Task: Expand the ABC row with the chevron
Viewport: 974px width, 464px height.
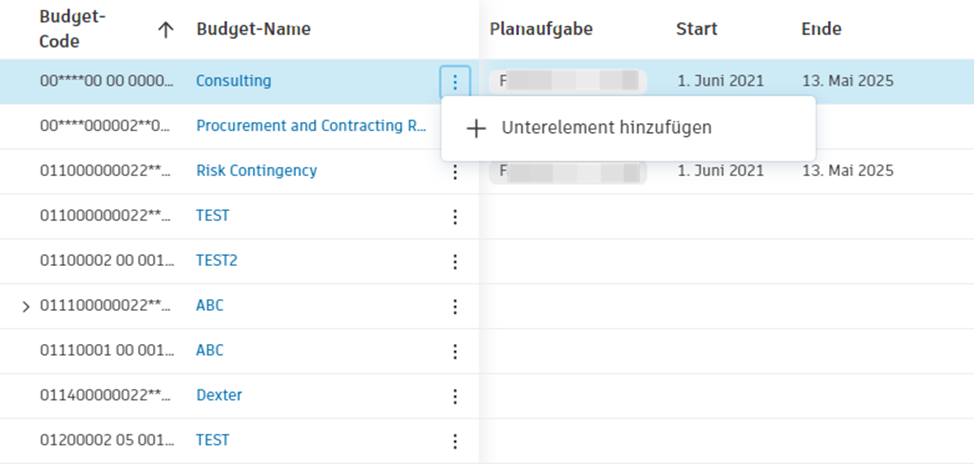Action: click(26, 306)
